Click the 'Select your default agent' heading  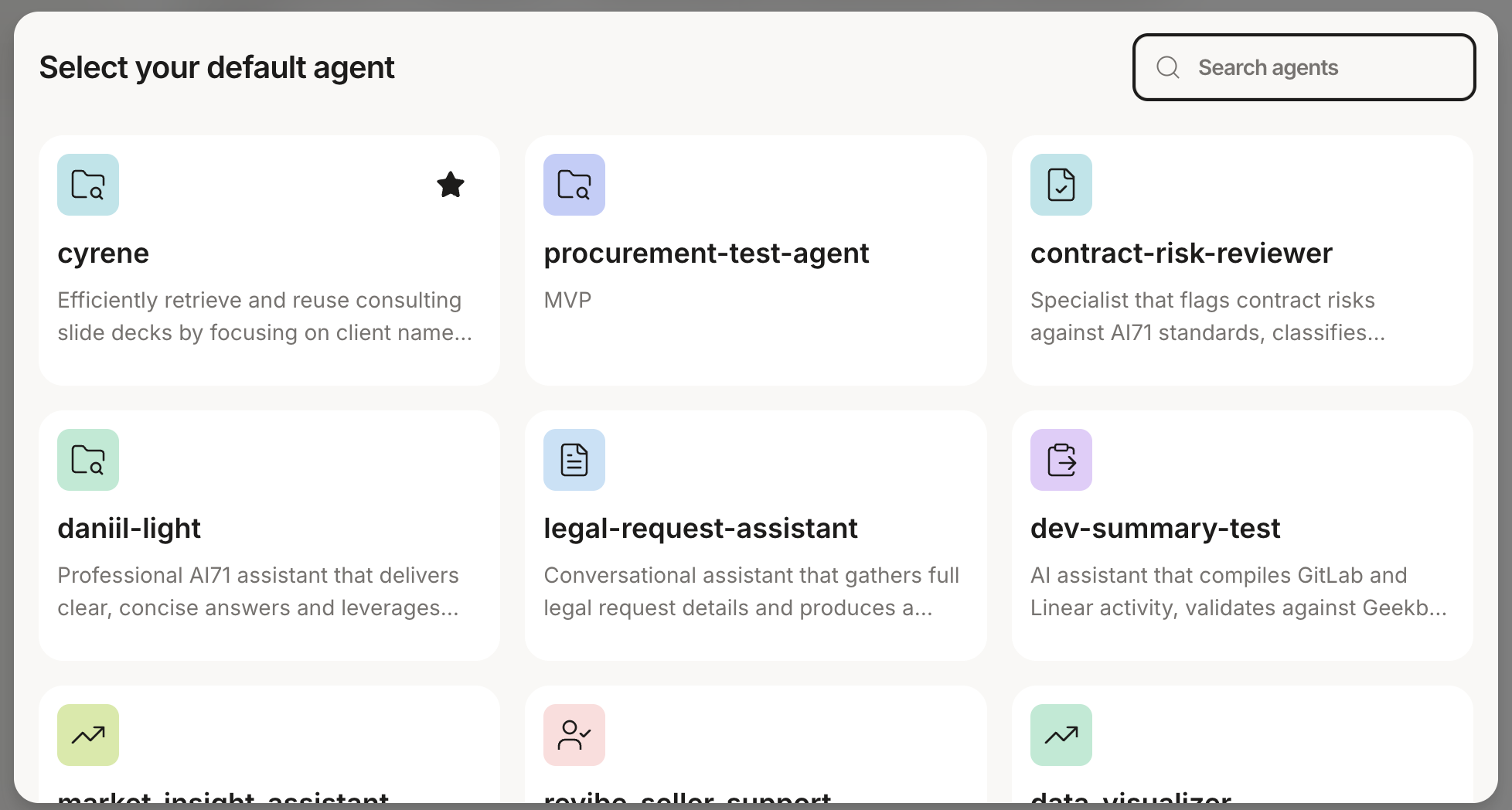(217, 68)
